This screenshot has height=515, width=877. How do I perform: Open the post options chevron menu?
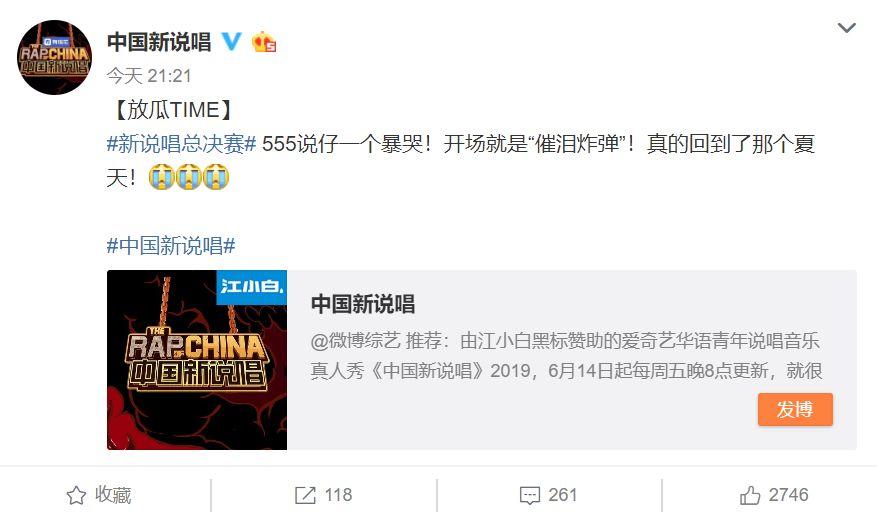coord(846,27)
